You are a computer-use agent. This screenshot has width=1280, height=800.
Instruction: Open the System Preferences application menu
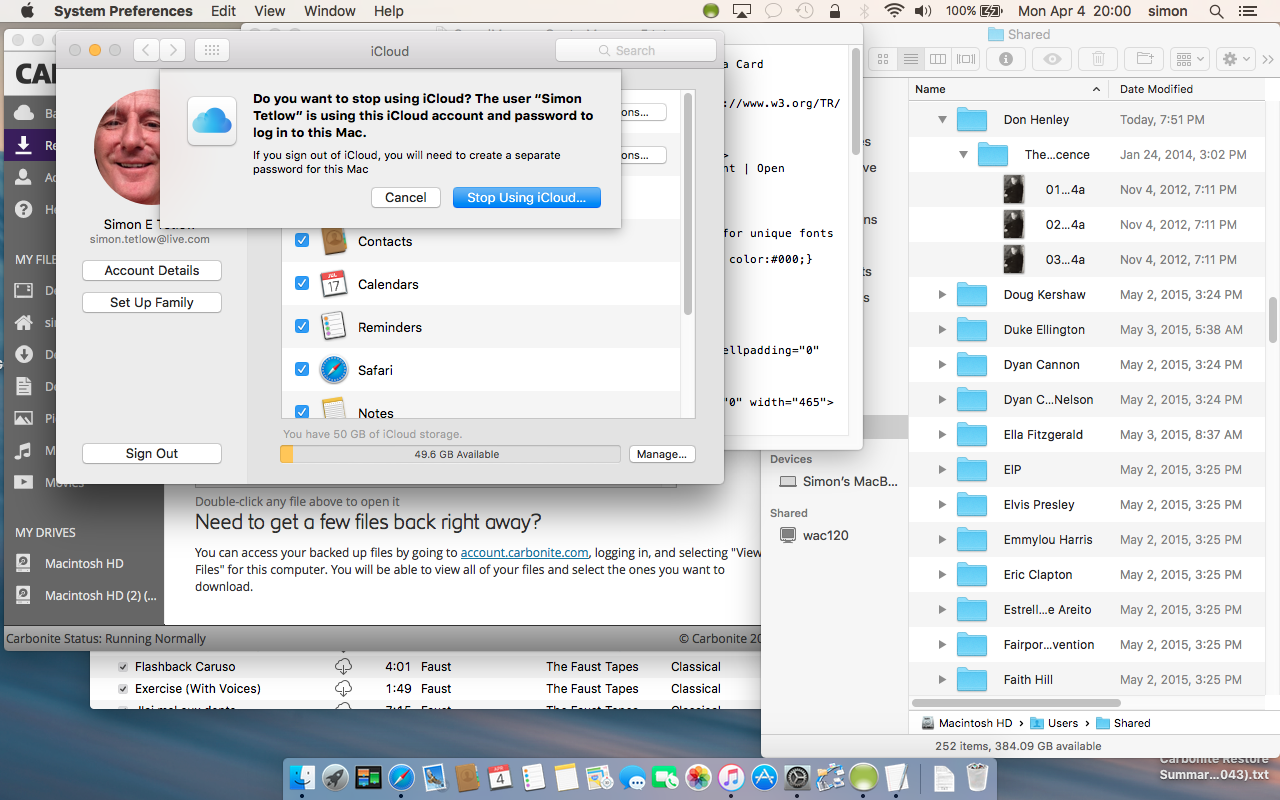[x=123, y=11]
